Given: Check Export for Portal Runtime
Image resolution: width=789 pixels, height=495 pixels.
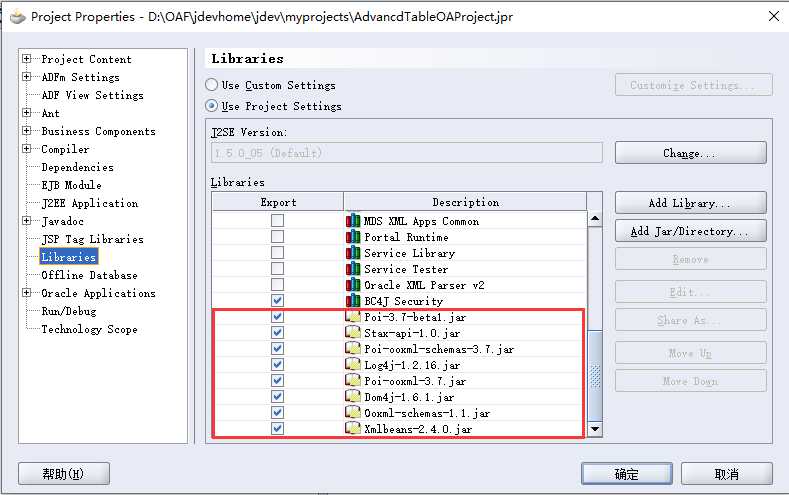Looking at the screenshot, I should [277, 236].
